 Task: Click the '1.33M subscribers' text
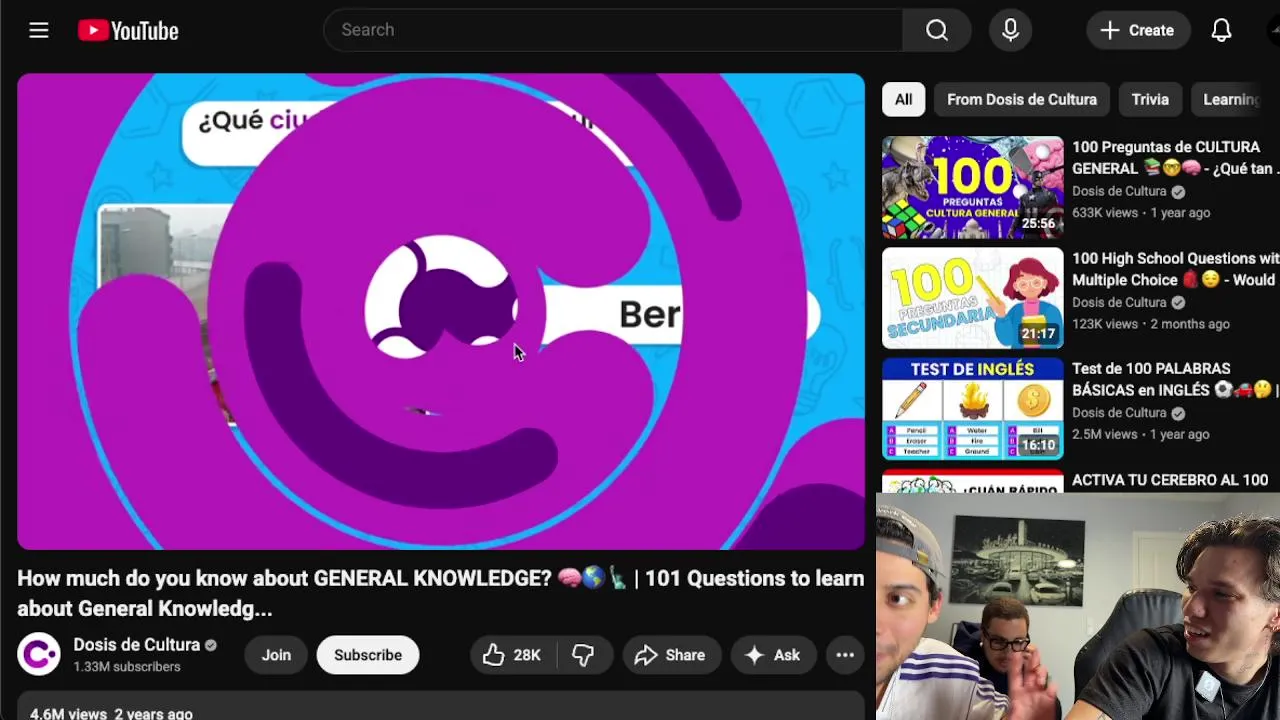click(x=127, y=667)
